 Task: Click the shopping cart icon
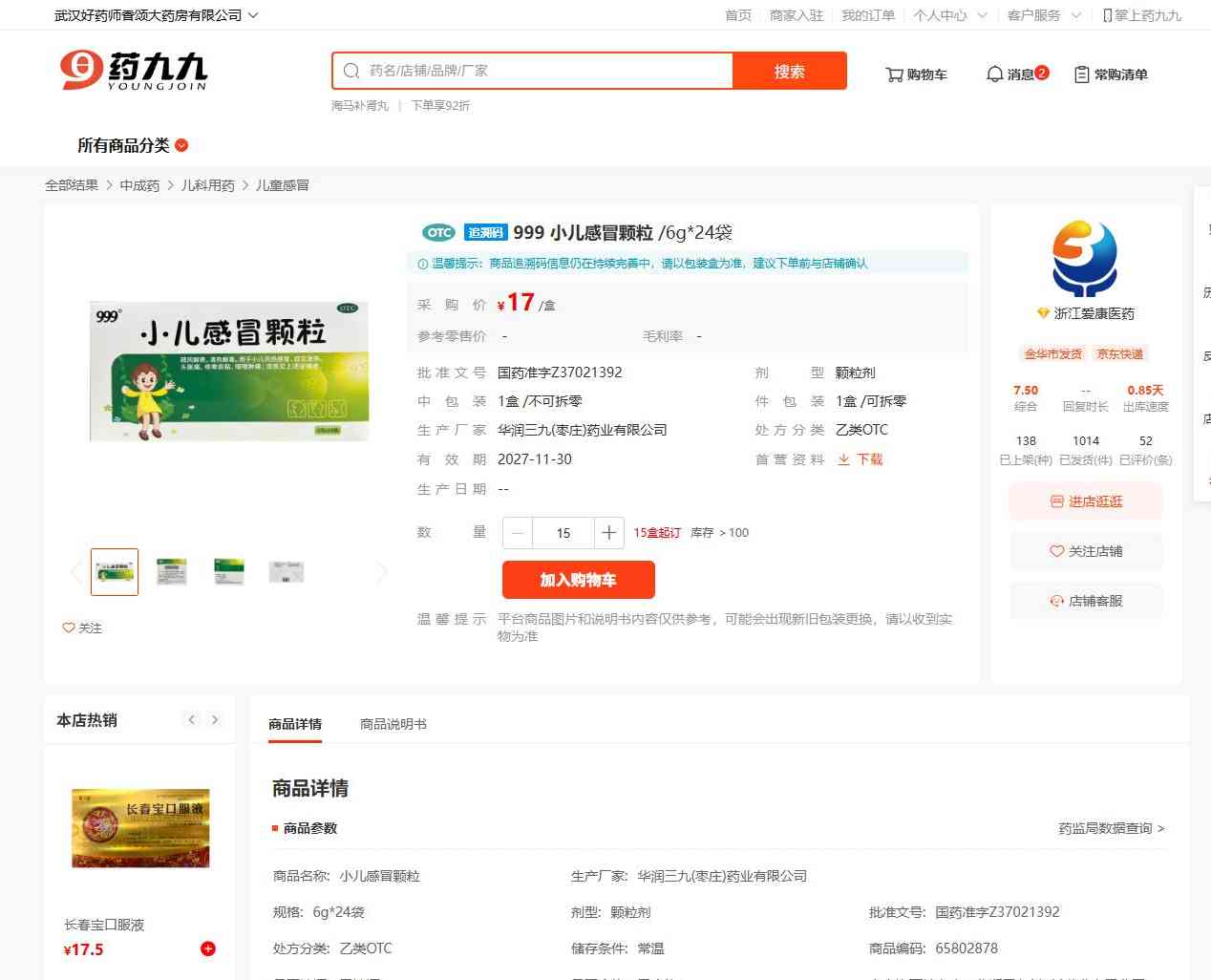tap(894, 75)
